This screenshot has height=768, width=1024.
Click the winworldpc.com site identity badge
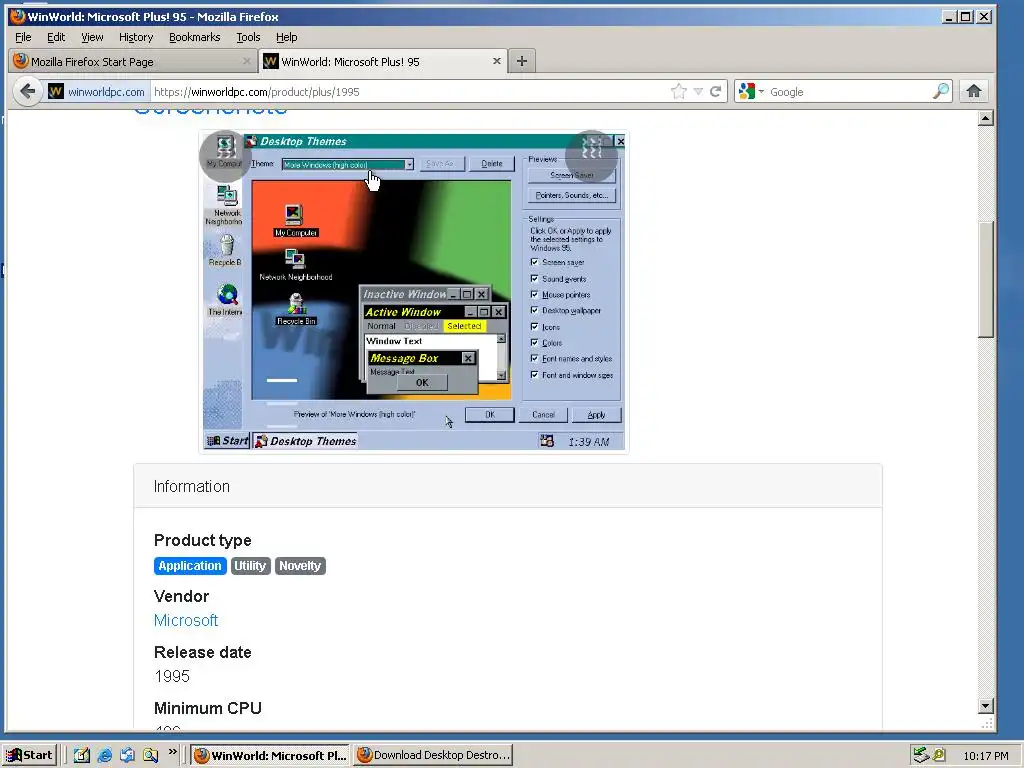coord(97,91)
